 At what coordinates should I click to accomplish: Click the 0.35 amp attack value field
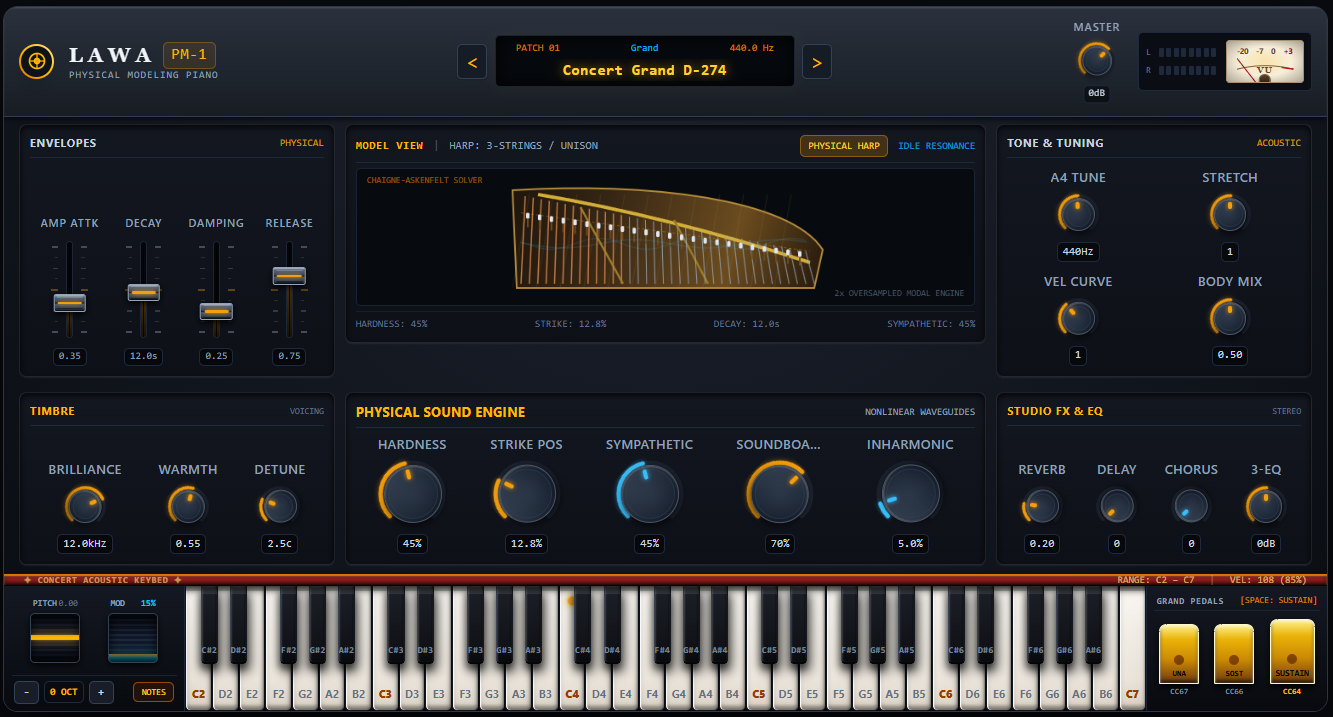click(70, 356)
